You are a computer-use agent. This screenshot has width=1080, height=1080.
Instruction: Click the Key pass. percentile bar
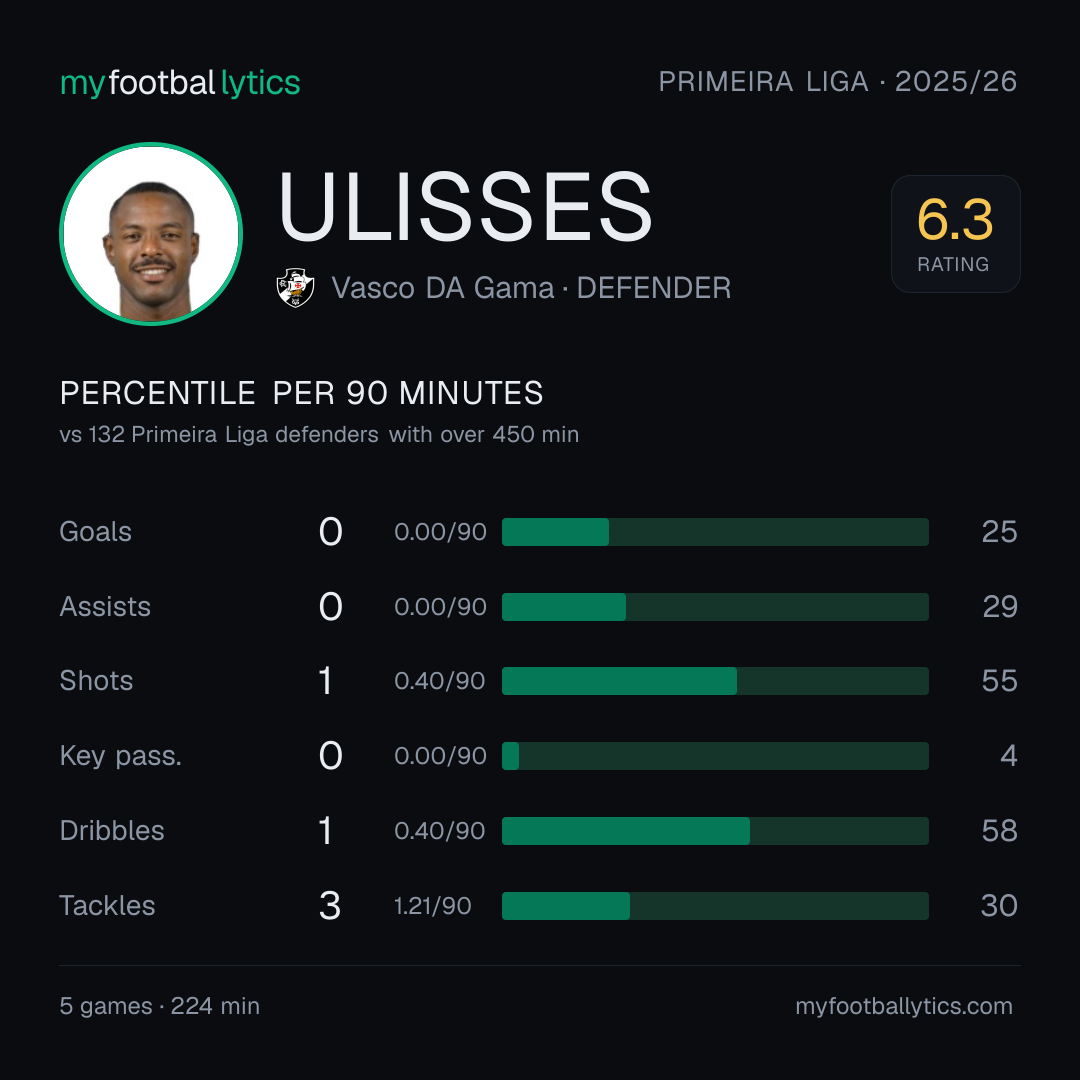point(715,756)
